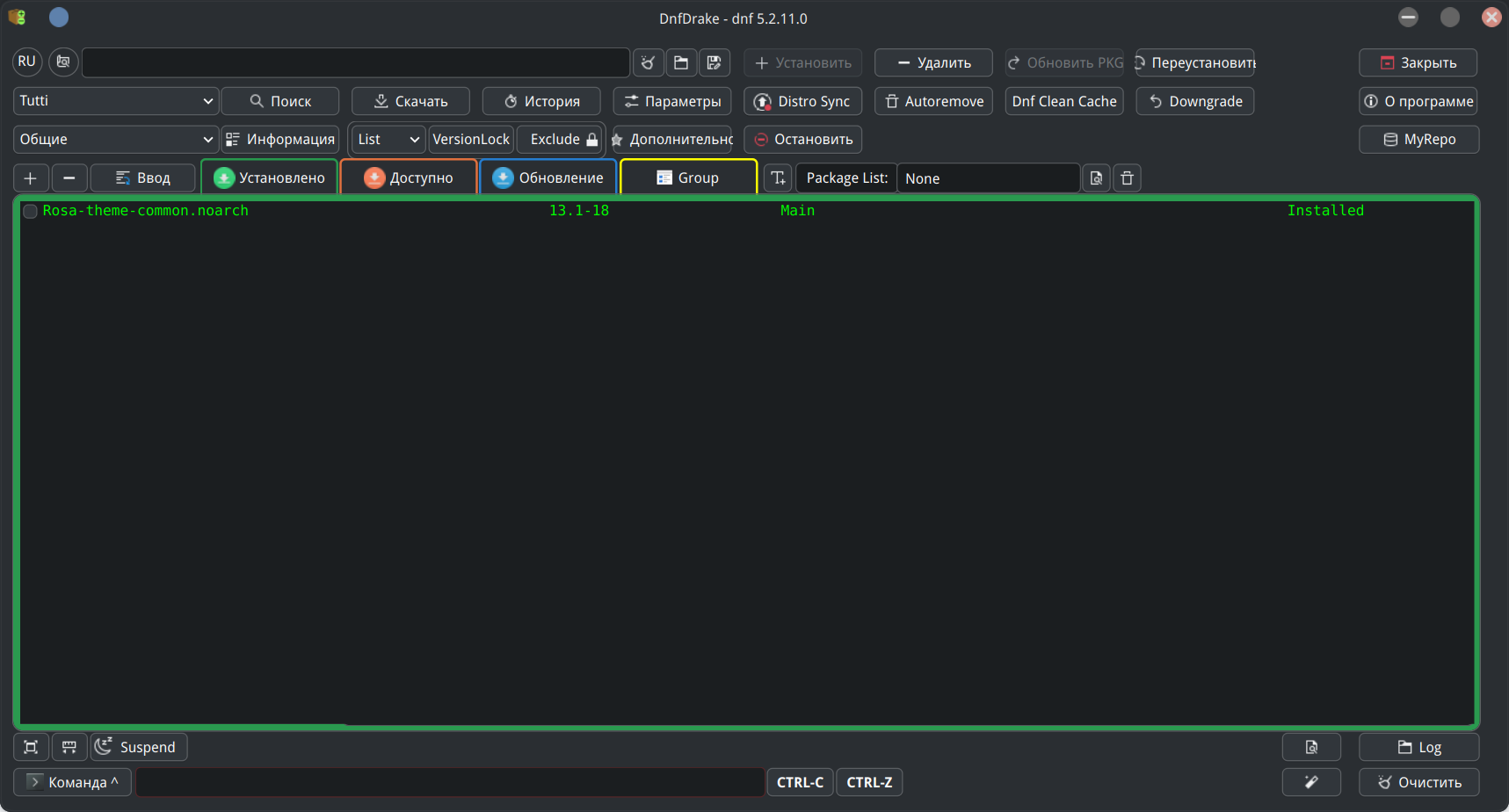Click the Installed status text

click(1325, 211)
